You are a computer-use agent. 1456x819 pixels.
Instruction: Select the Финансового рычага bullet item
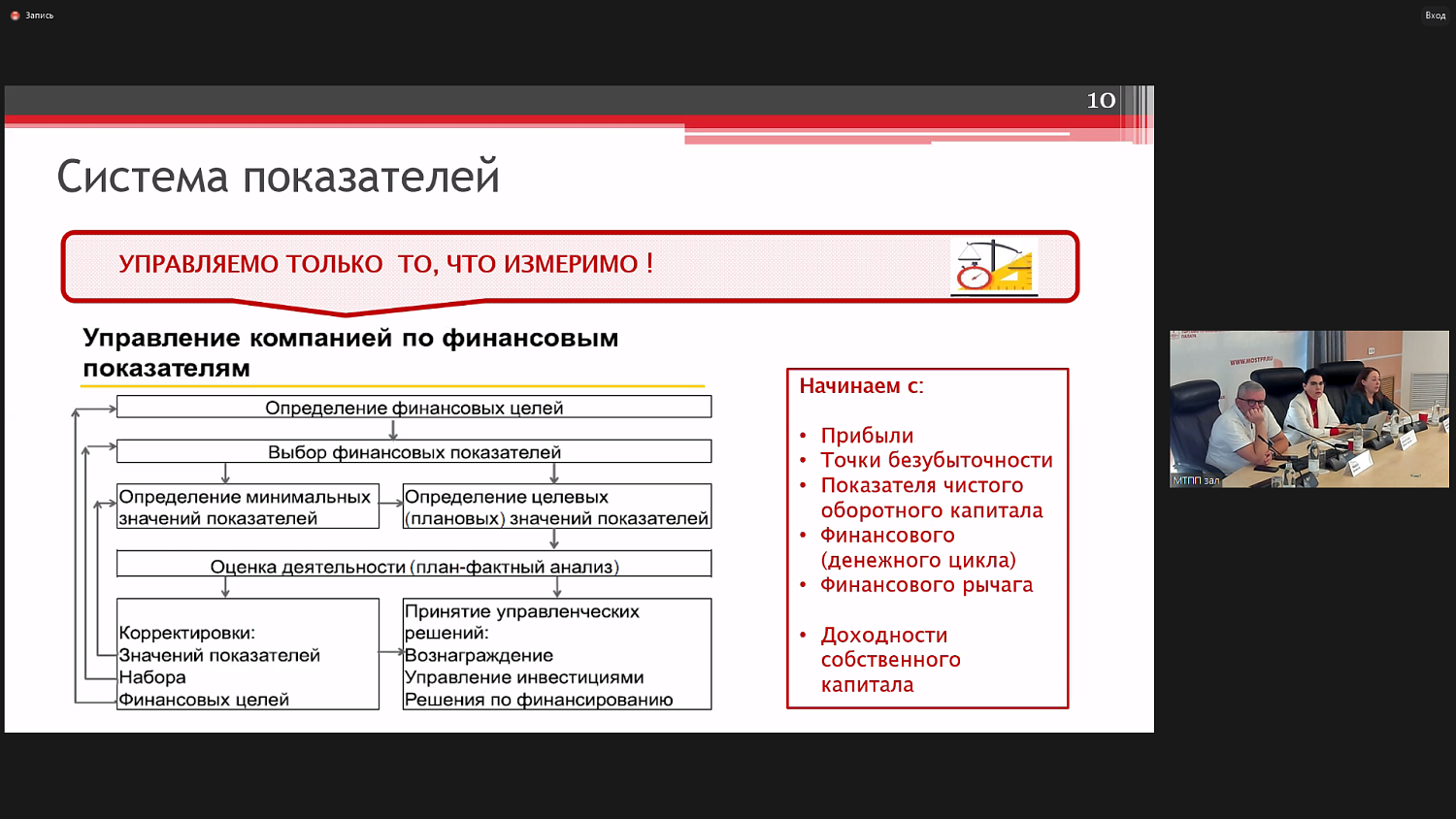929,584
